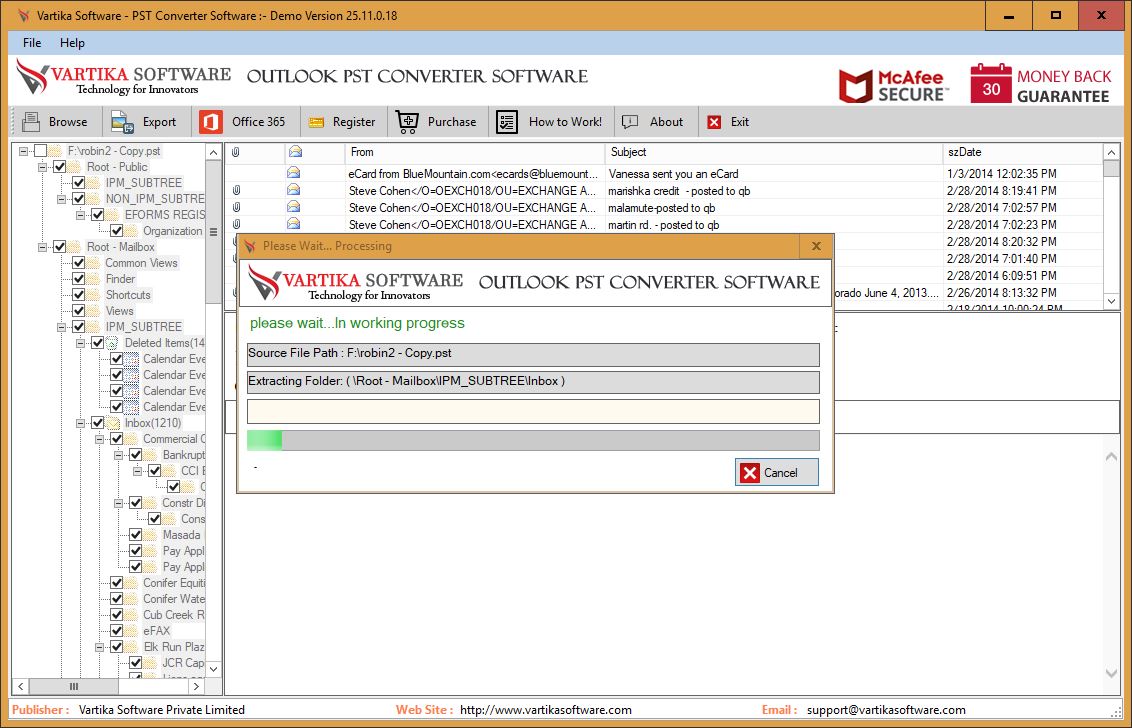Click the green extraction progress bar
The height and width of the screenshot is (728, 1132).
(533, 441)
